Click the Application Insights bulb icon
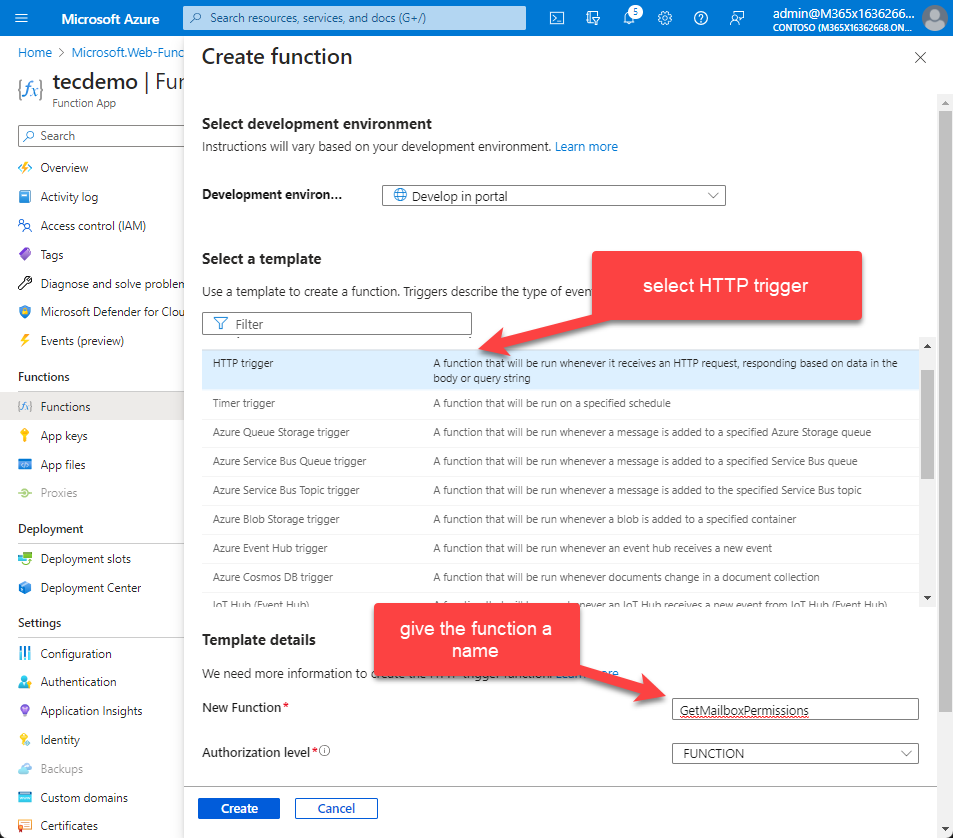 (25, 710)
